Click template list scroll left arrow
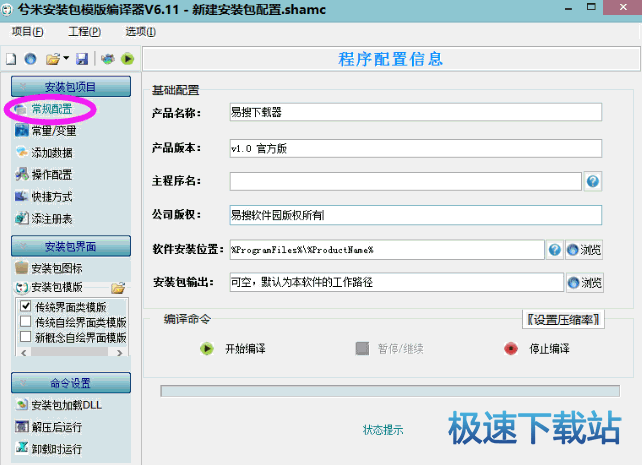Viewport: 642px width, 465px height. [x=23, y=352]
